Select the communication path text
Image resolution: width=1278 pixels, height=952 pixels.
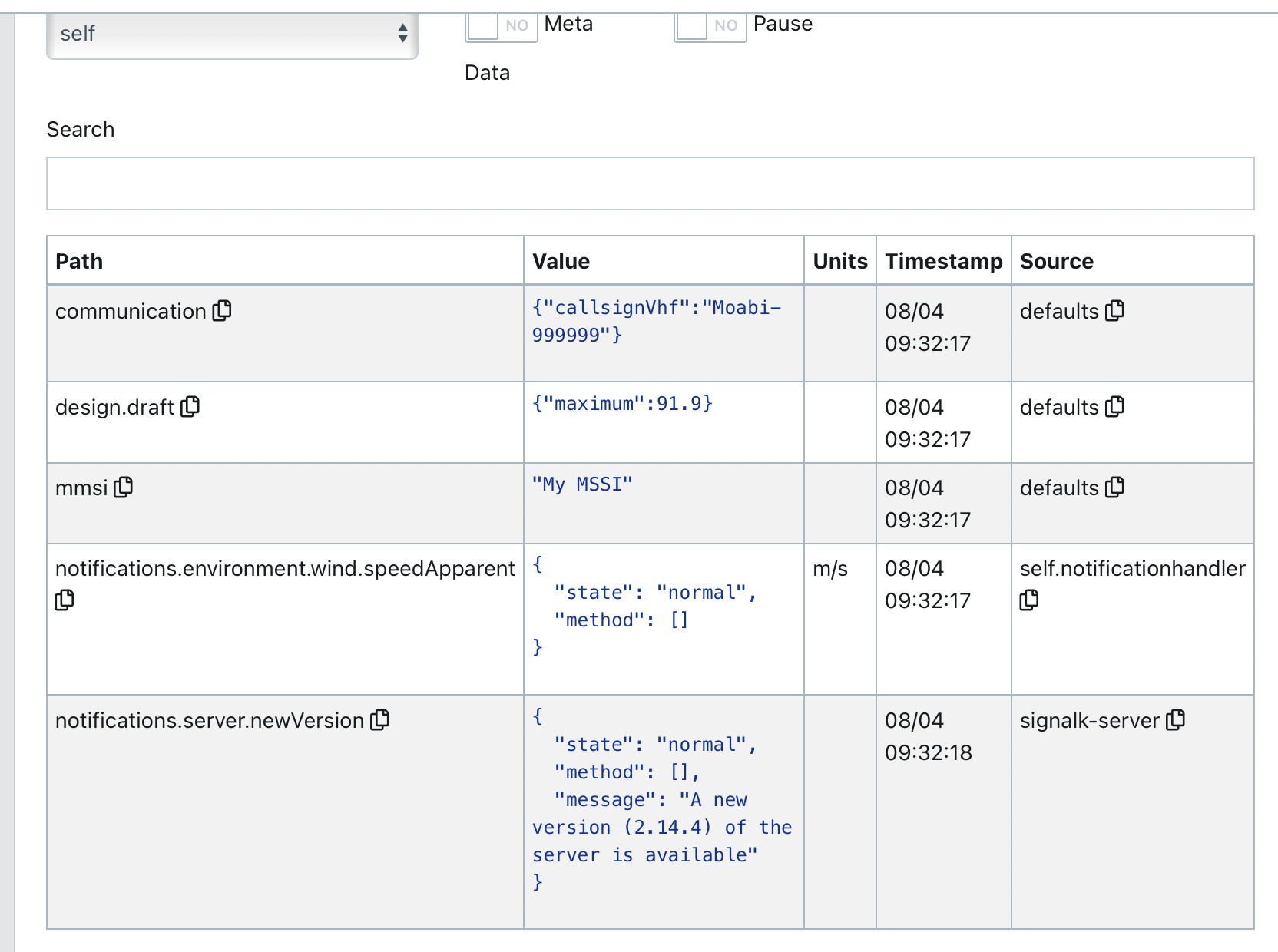pyautogui.click(x=131, y=312)
